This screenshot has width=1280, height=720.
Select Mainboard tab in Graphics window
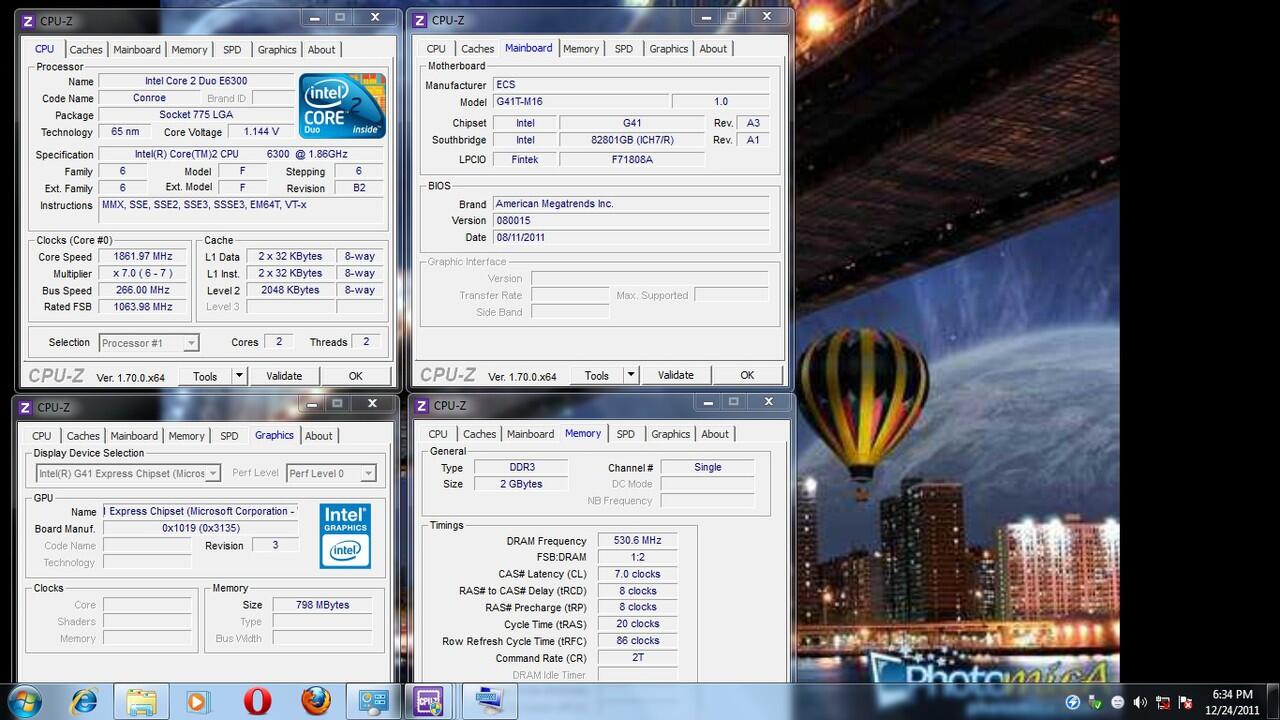tap(134, 436)
